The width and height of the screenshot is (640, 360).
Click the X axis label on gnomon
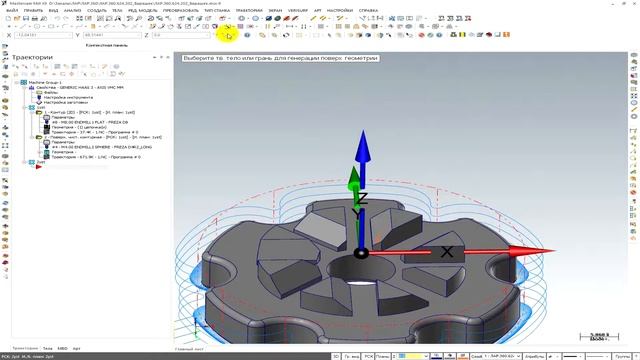click(447, 251)
